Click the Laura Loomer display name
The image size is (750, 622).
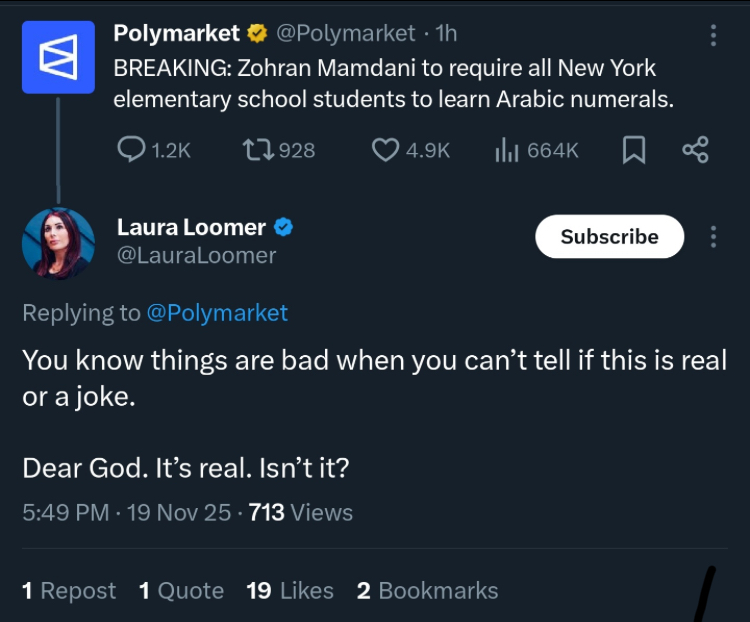(x=191, y=228)
